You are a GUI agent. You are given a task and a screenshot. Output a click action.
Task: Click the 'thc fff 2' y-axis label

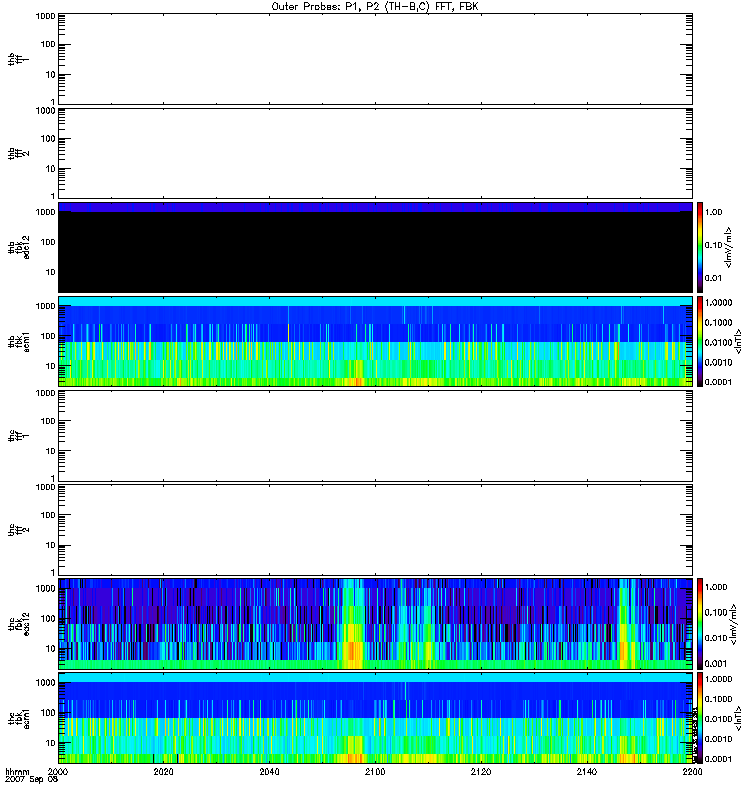[x=18, y=530]
